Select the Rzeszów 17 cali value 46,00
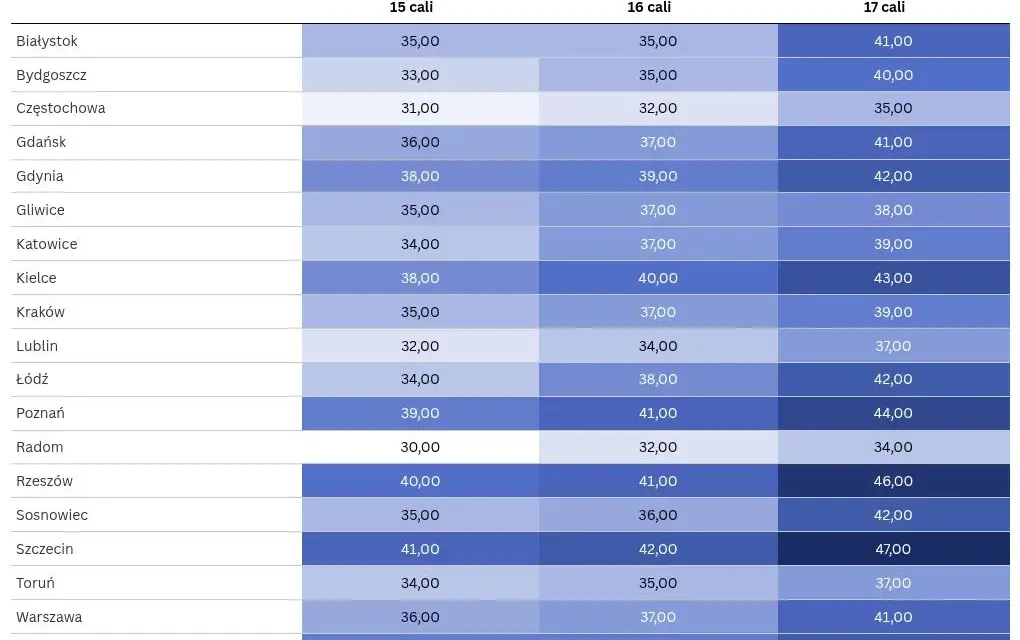Screen dimensions: 1020x640 pos(894,481)
